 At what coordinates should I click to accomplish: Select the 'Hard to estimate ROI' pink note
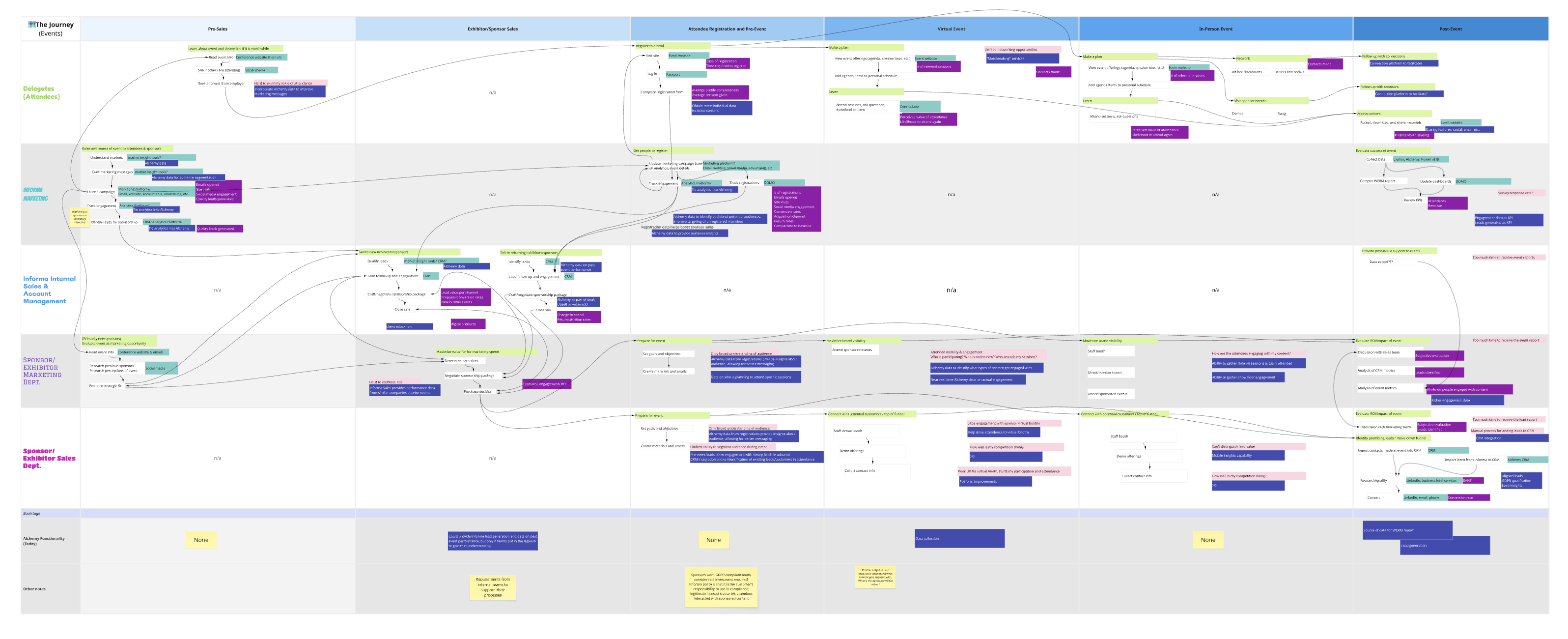pos(394,382)
